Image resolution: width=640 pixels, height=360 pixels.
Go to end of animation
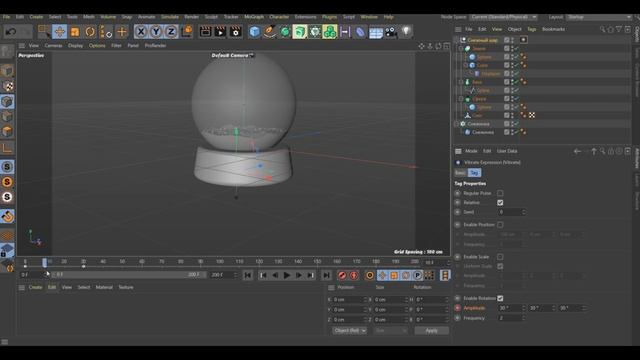click(x=326, y=276)
